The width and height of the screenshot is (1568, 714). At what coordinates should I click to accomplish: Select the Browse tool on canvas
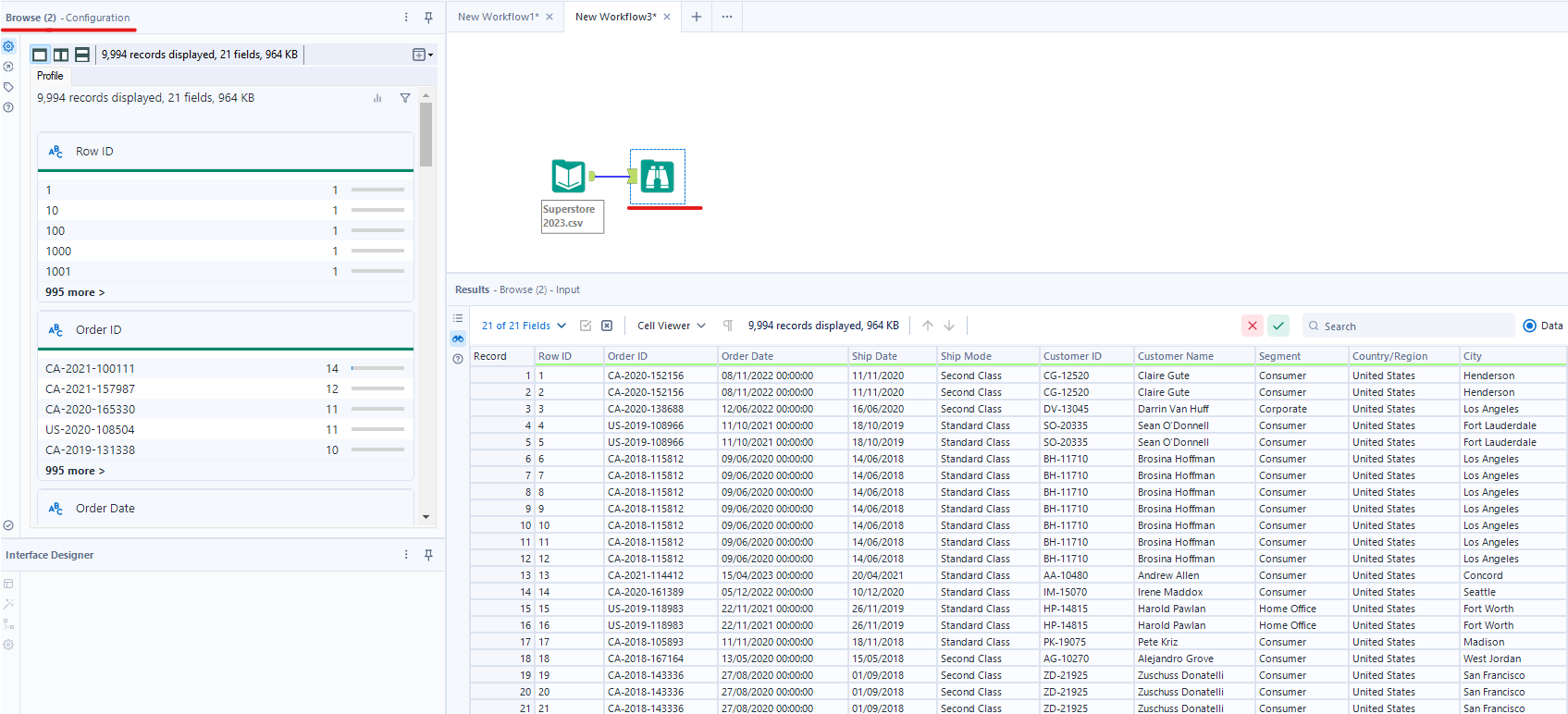(x=658, y=176)
